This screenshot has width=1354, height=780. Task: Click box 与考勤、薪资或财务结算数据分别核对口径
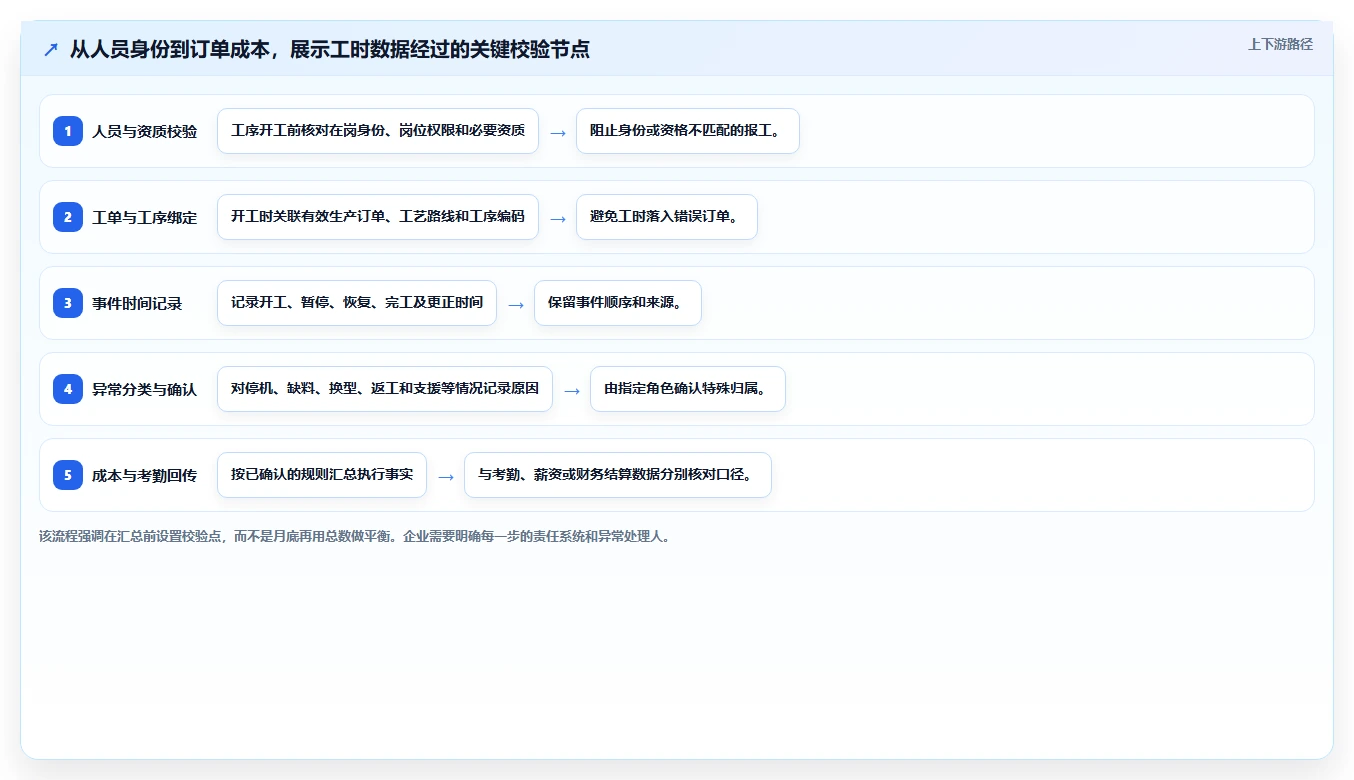pos(618,475)
